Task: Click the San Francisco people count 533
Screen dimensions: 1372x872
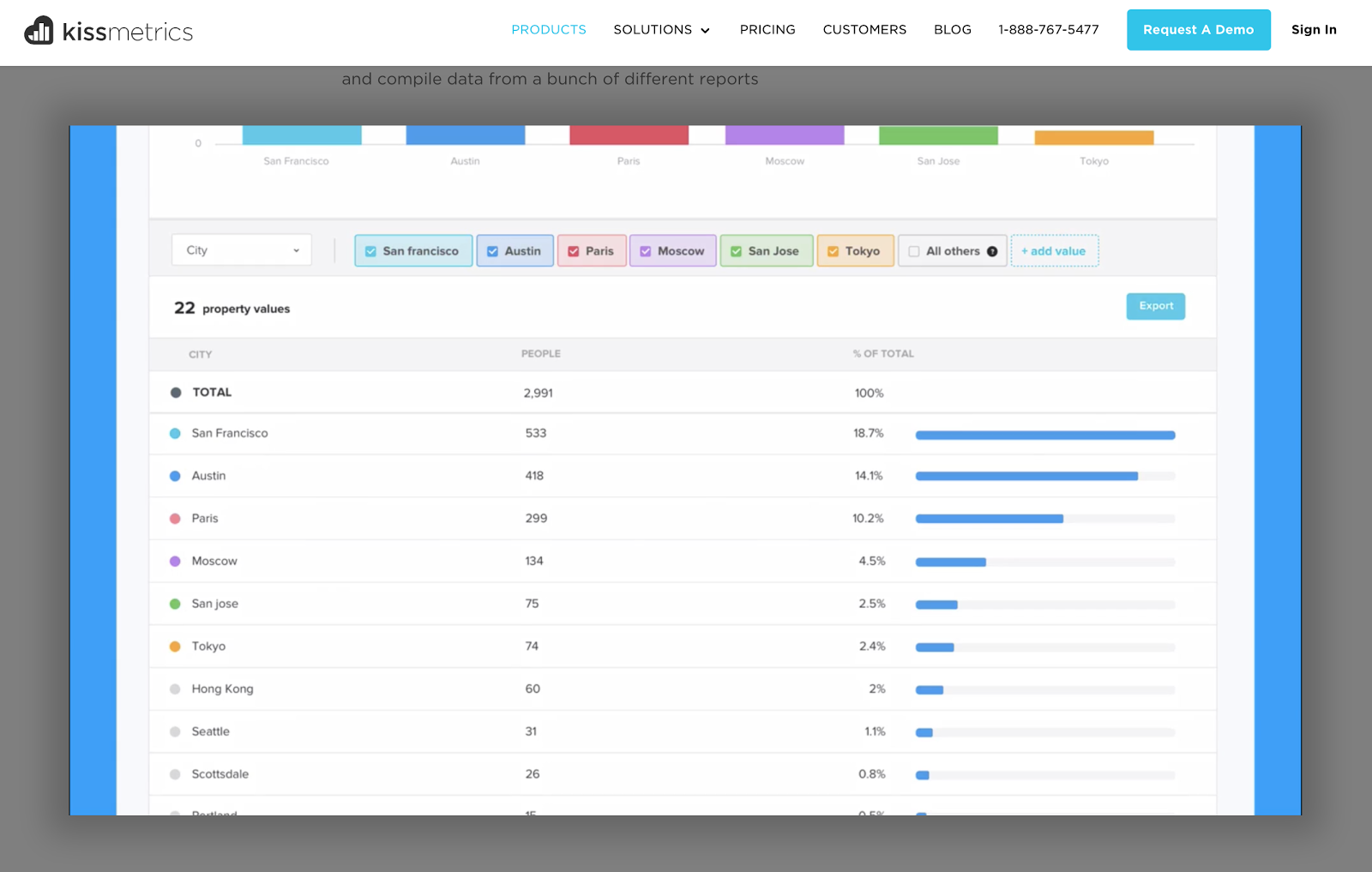Action: click(536, 434)
